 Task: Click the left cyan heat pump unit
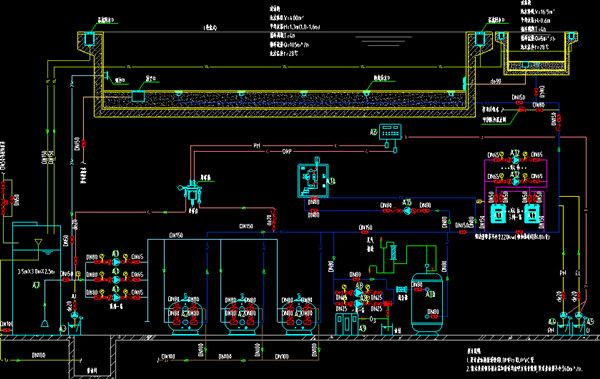coord(499,214)
